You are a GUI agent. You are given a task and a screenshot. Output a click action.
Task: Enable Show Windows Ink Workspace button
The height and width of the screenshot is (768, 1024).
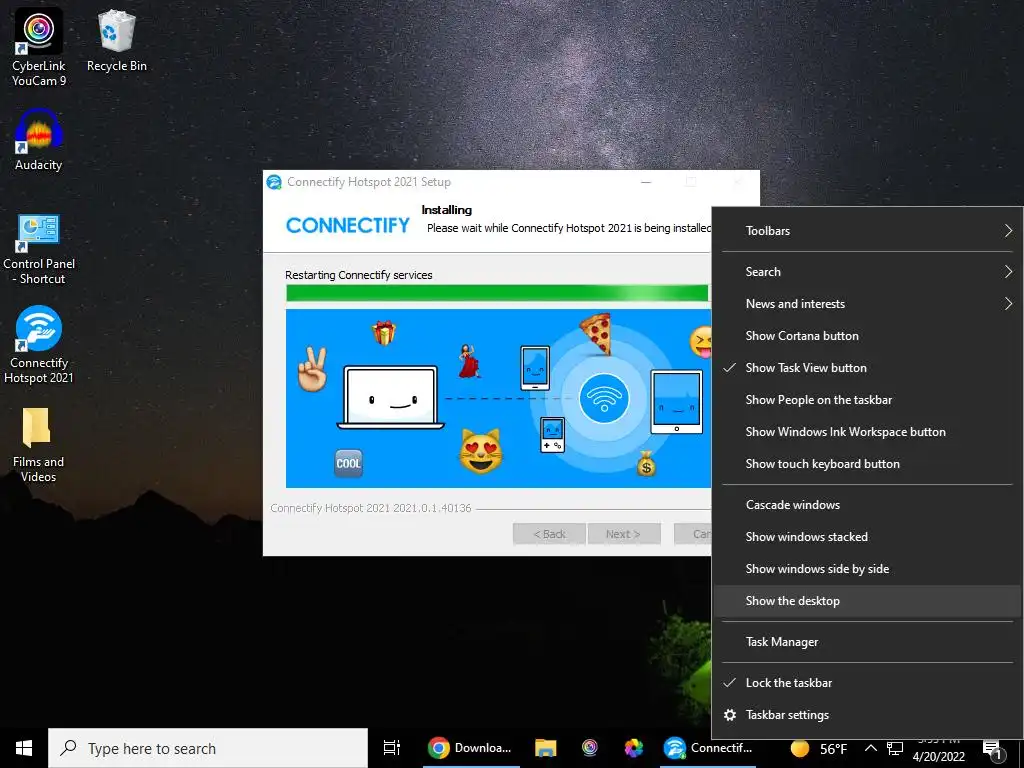(867, 432)
